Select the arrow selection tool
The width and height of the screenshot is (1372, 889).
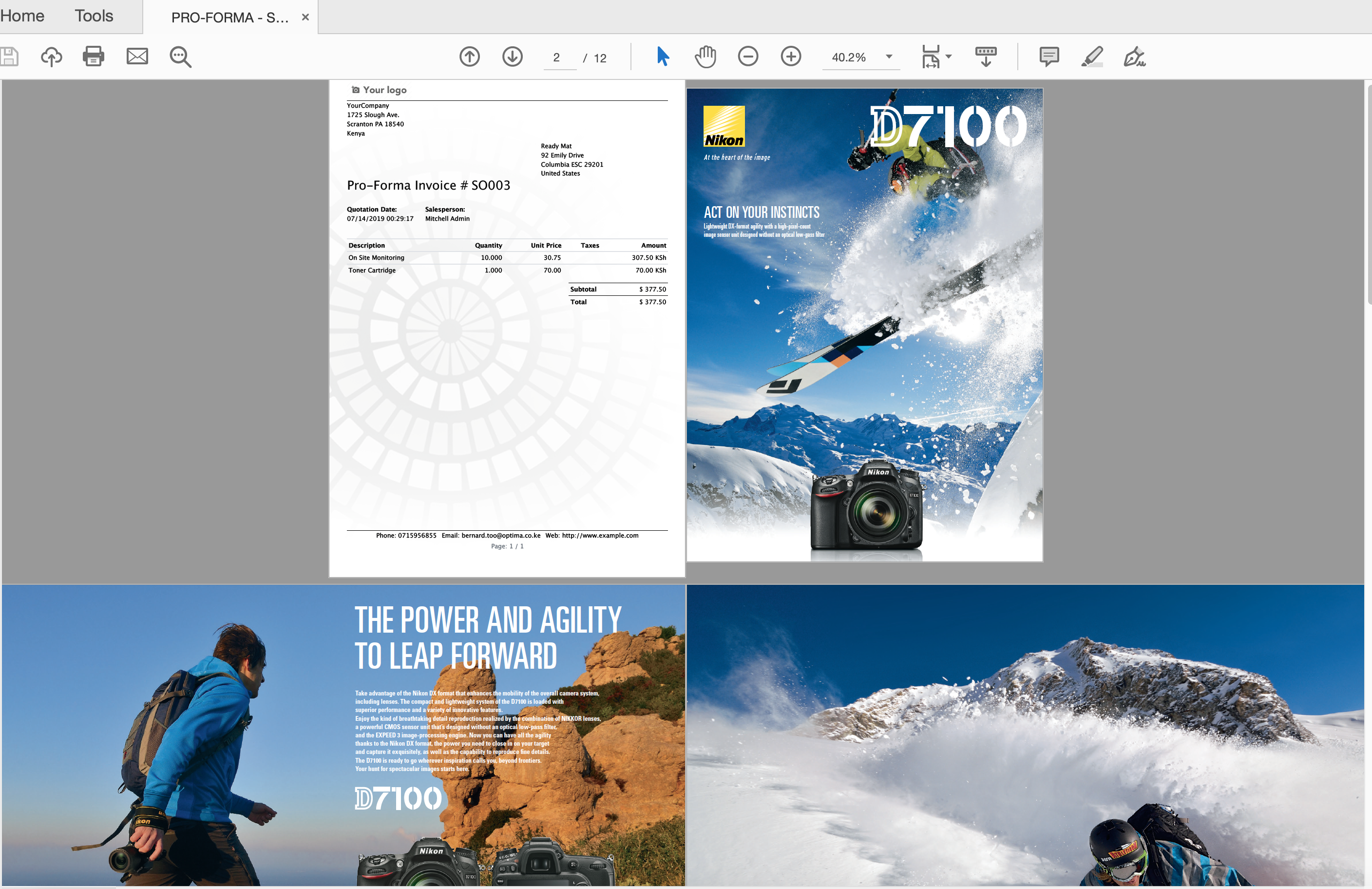point(663,57)
